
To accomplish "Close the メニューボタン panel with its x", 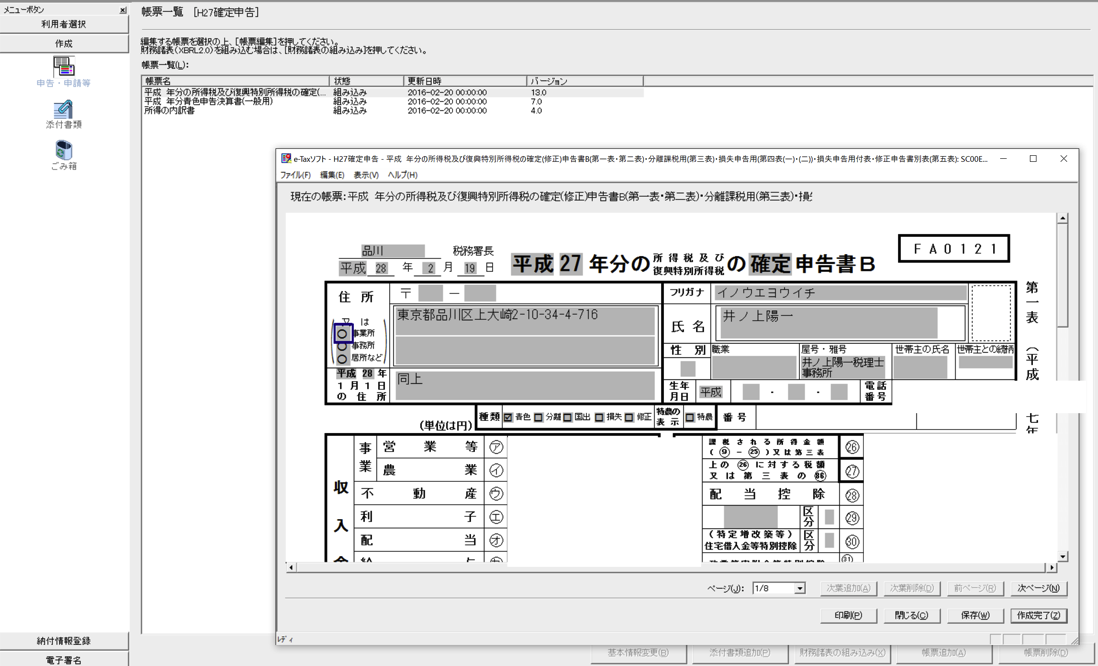I will 123,11.
